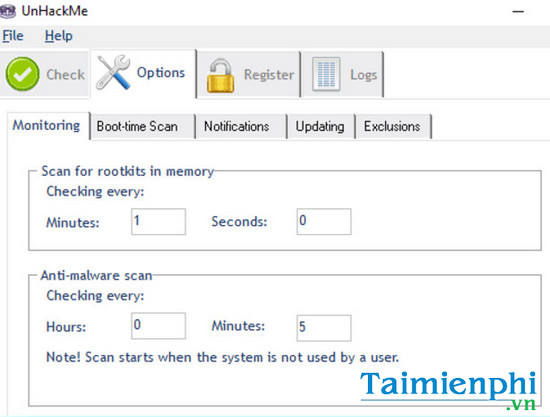
Task: Click the UnHackMe window title text
Action: (55, 11)
